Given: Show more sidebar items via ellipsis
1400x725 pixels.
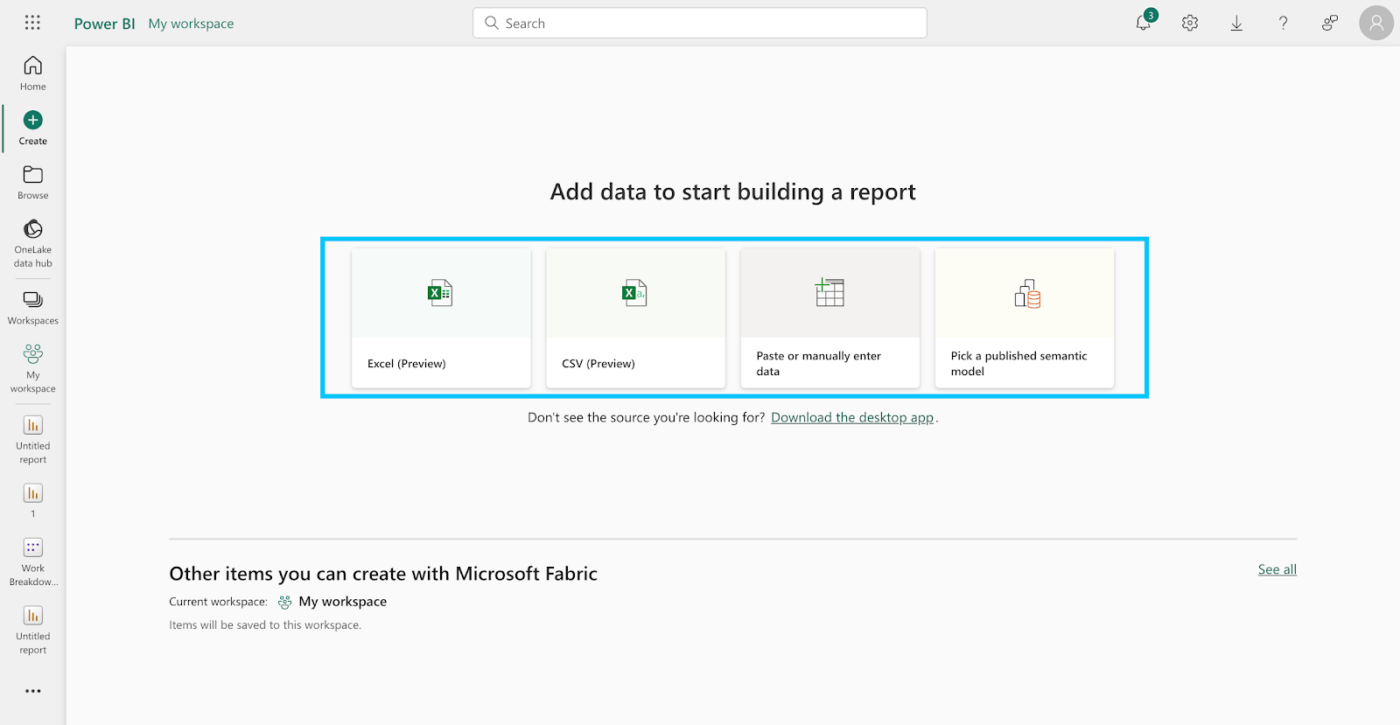Looking at the screenshot, I should click(33, 691).
